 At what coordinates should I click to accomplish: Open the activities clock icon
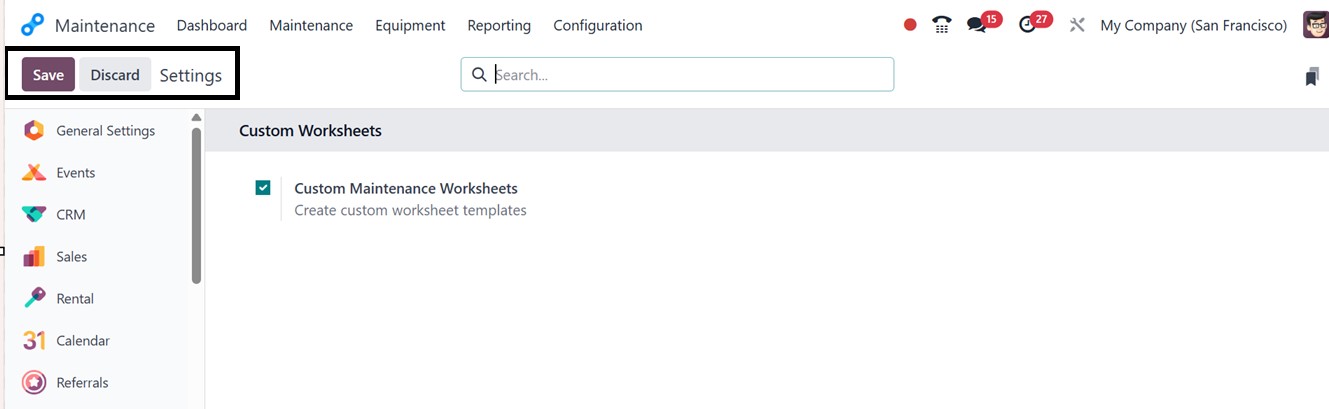pos(1027,25)
